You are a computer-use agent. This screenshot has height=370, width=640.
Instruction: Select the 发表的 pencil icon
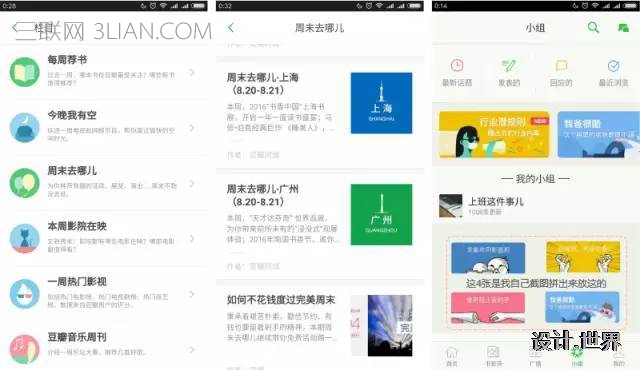coord(509,65)
